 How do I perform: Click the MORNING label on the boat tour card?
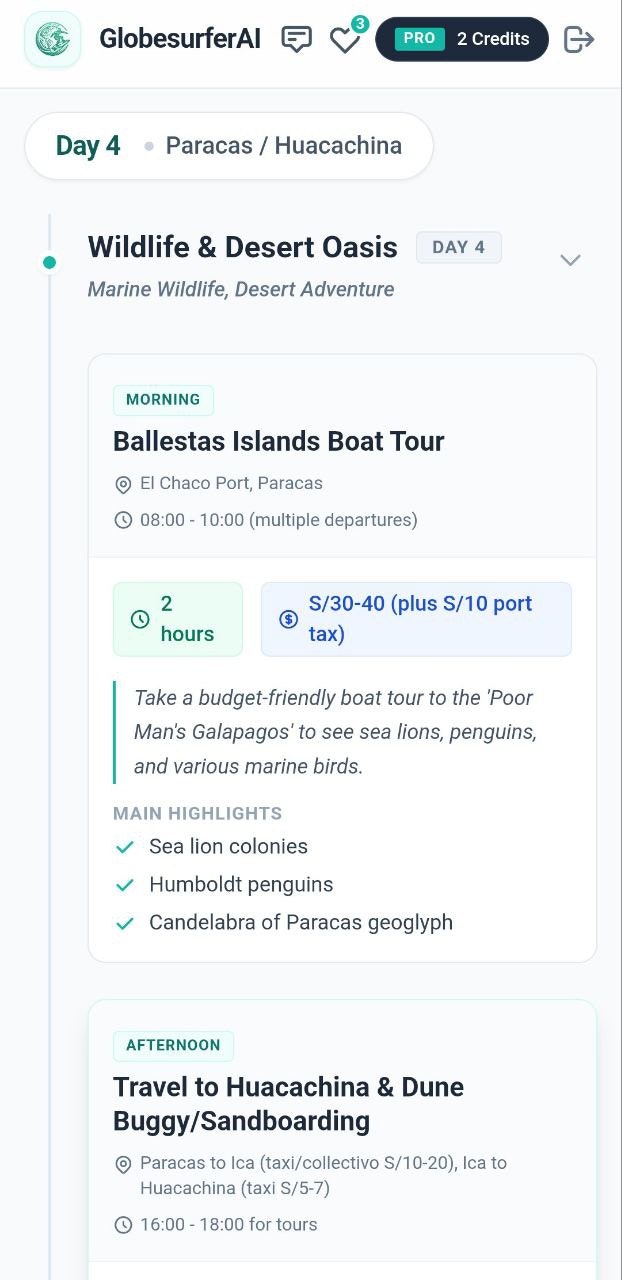163,399
